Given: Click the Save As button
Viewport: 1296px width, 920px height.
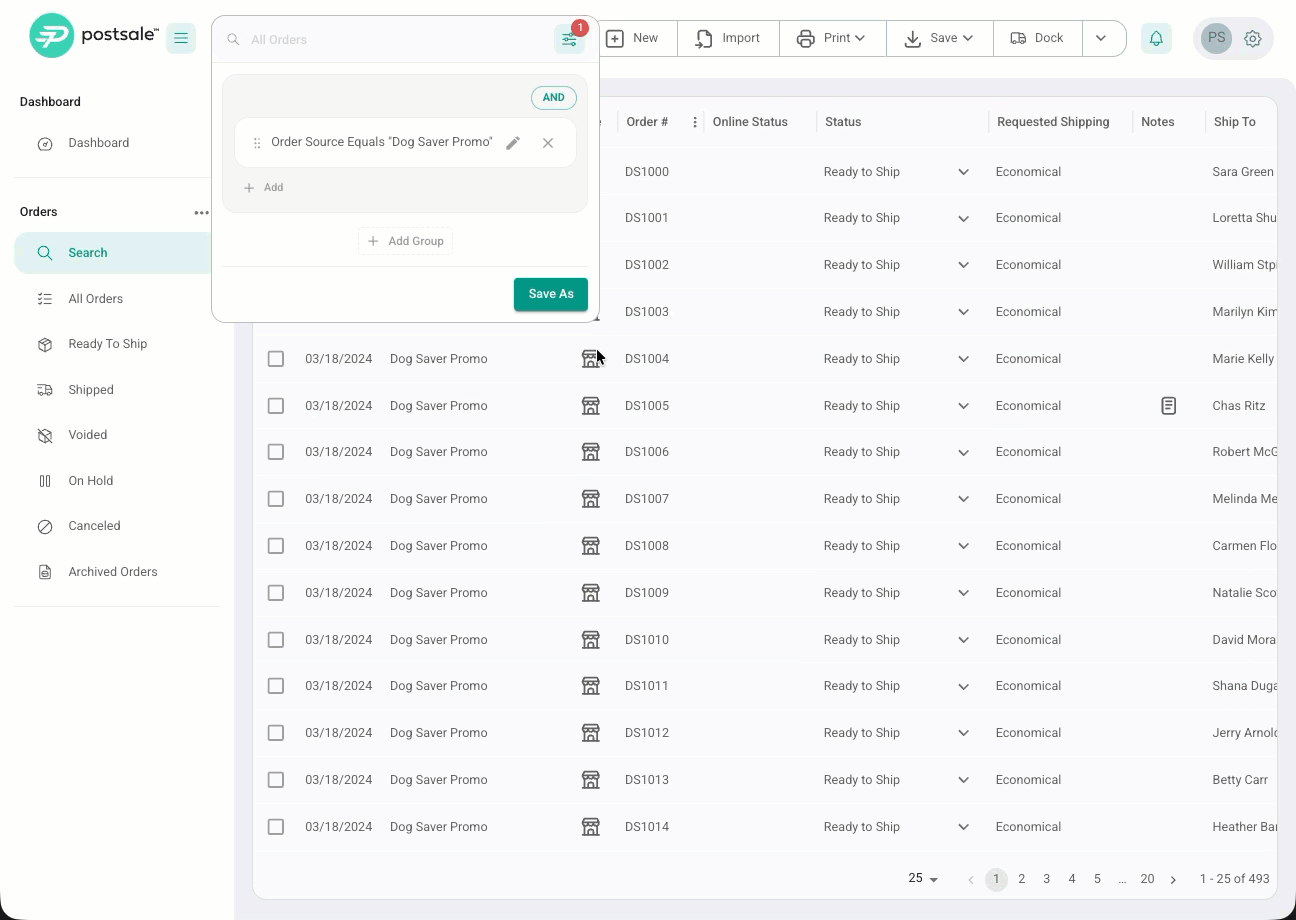Looking at the screenshot, I should click(x=551, y=294).
